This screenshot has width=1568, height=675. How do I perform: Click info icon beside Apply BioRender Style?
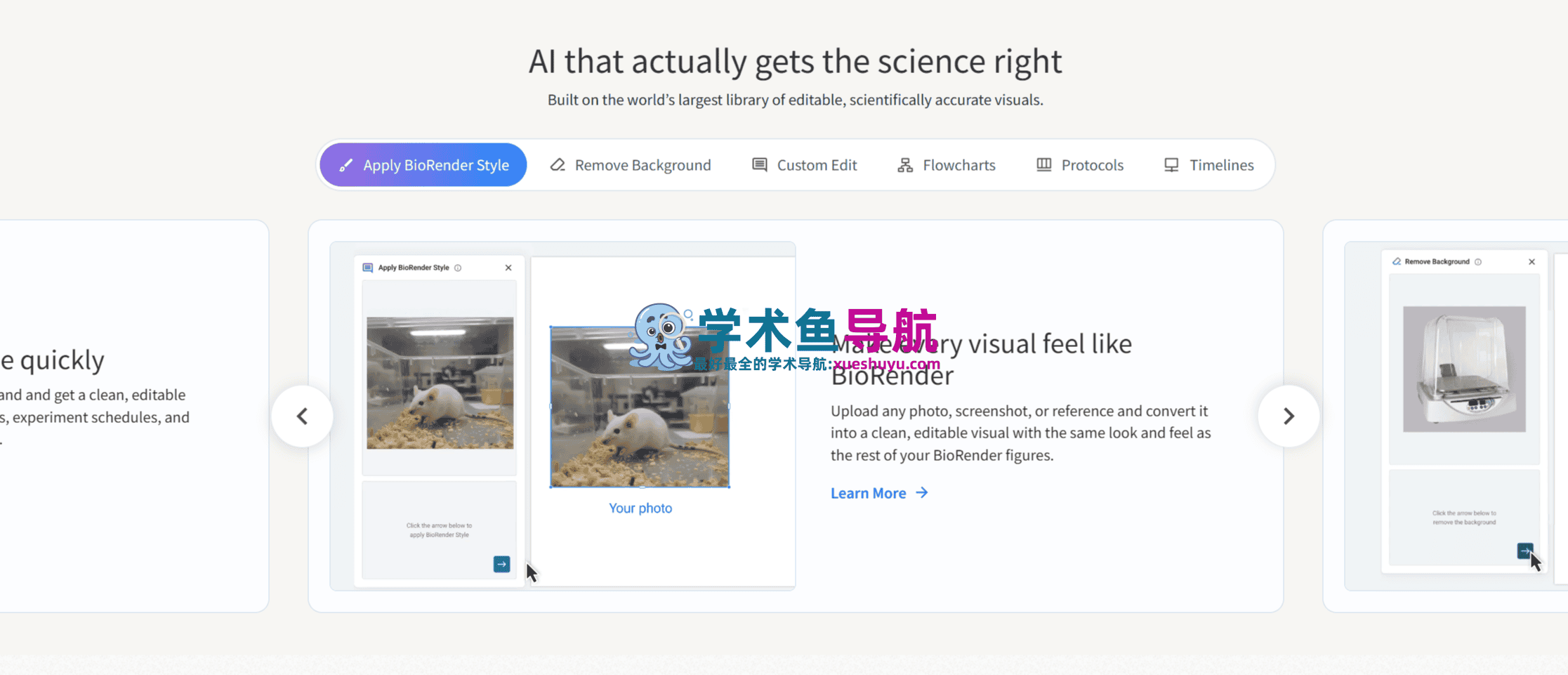(x=458, y=268)
